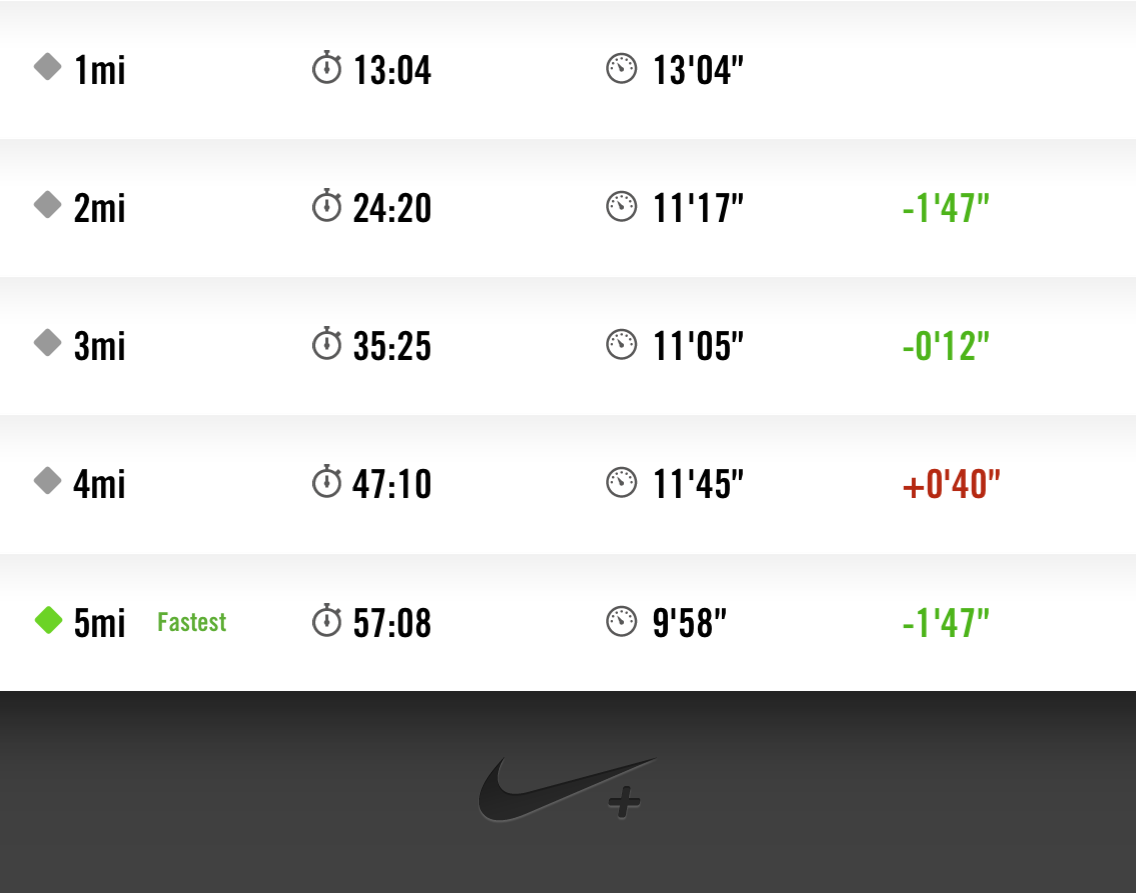
Task: Click the gray diamond marker for 1mi
Action: coord(48,68)
